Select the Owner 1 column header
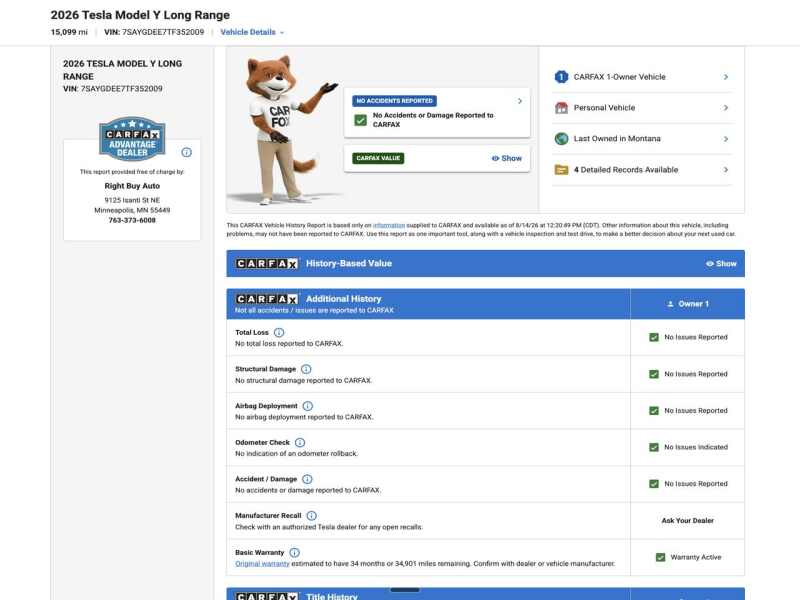The image size is (800, 600). [x=688, y=304]
